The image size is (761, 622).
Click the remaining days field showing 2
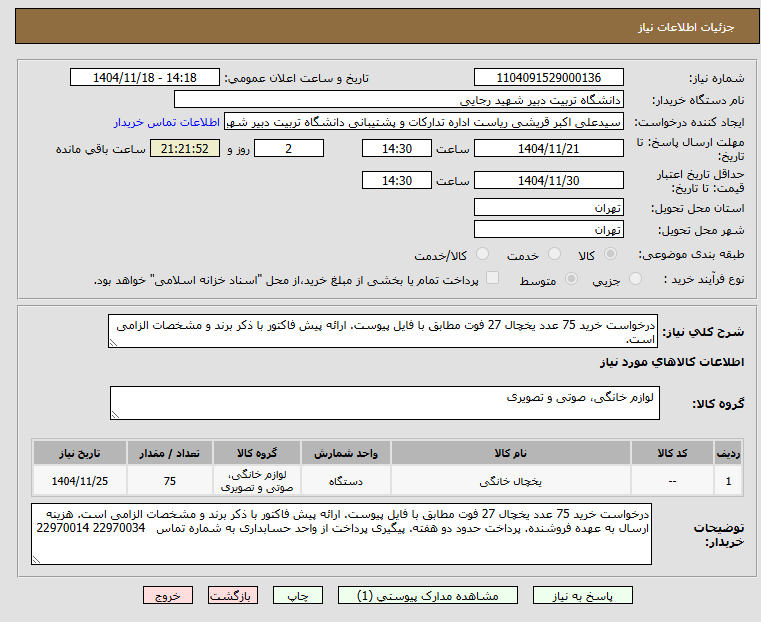[x=289, y=148]
